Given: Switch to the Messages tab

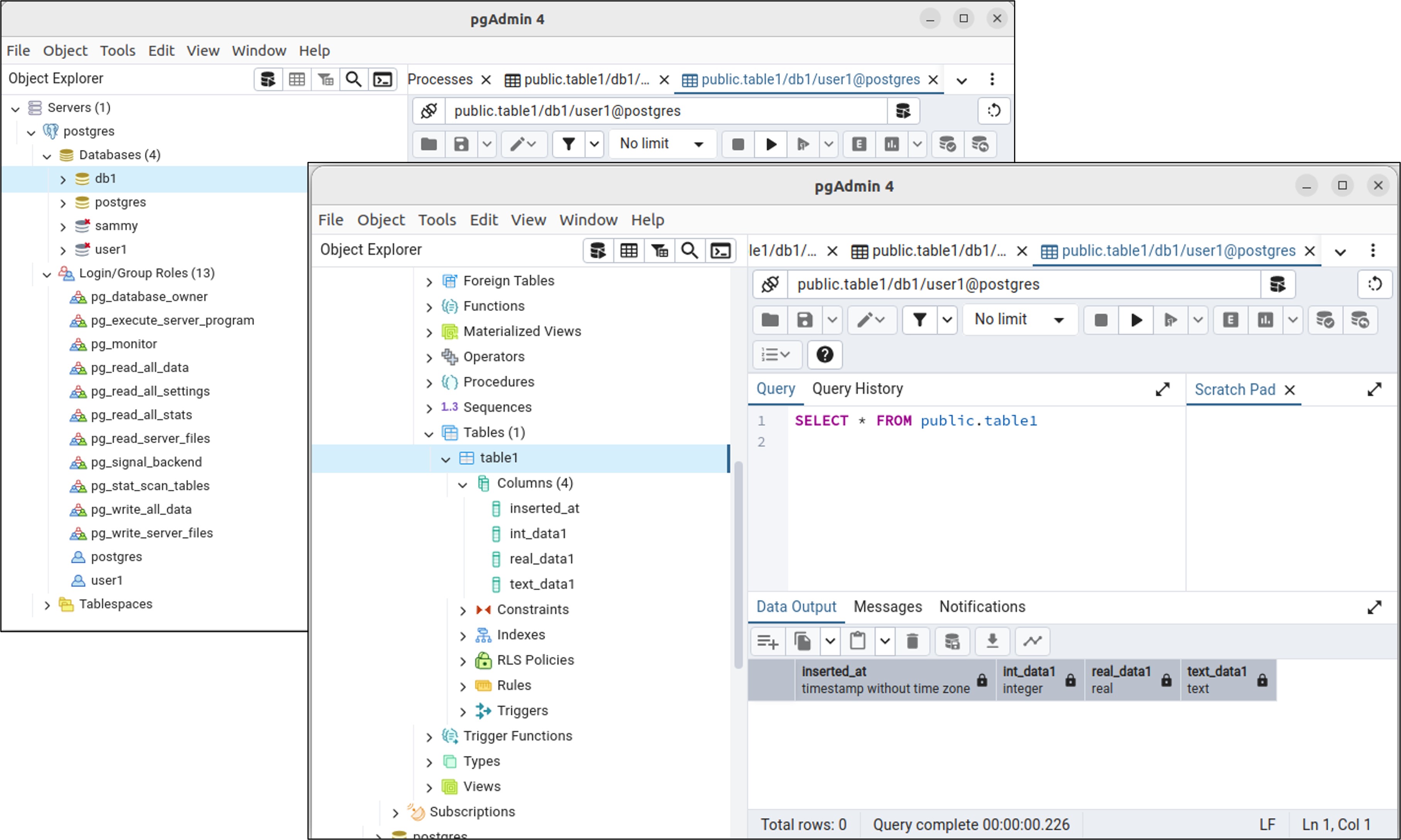Looking at the screenshot, I should pyautogui.click(x=887, y=607).
